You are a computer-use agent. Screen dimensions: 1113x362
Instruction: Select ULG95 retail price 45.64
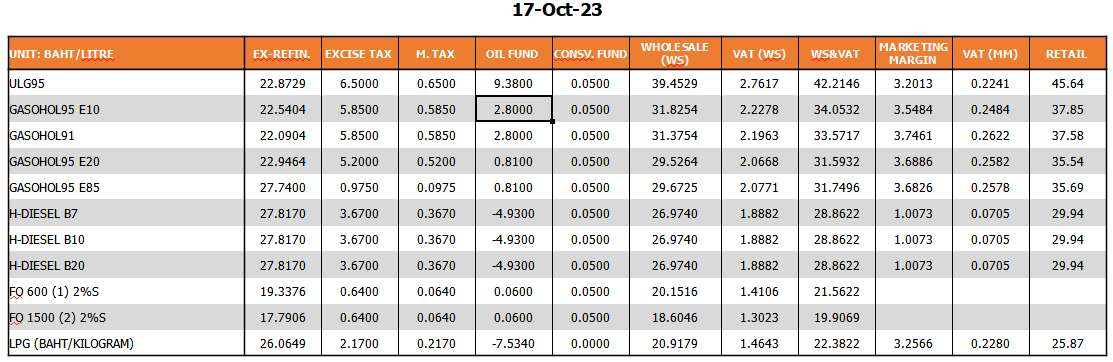point(1070,84)
